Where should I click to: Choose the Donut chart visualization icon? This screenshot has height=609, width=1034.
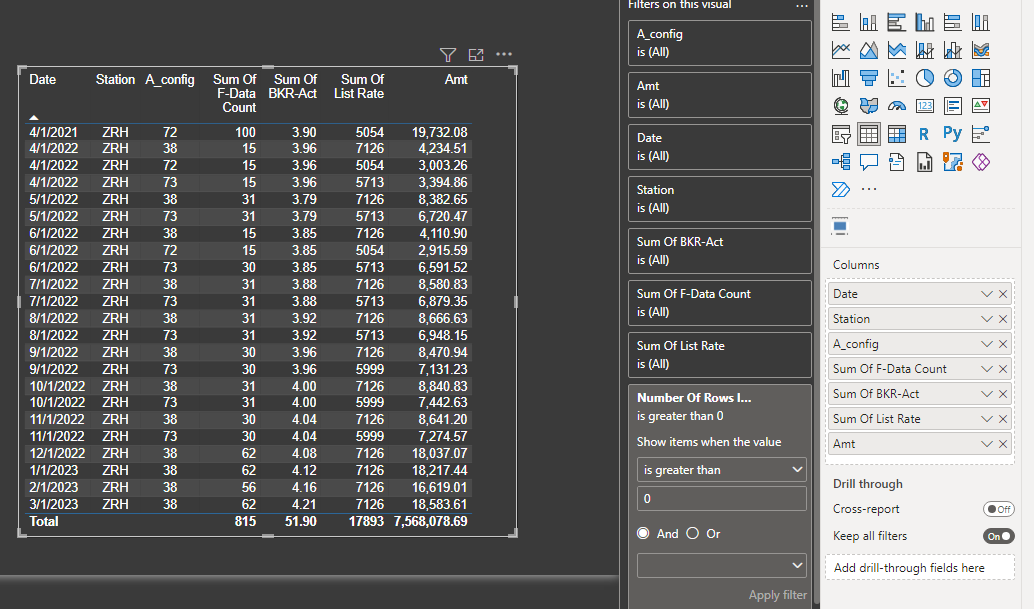[x=953, y=78]
